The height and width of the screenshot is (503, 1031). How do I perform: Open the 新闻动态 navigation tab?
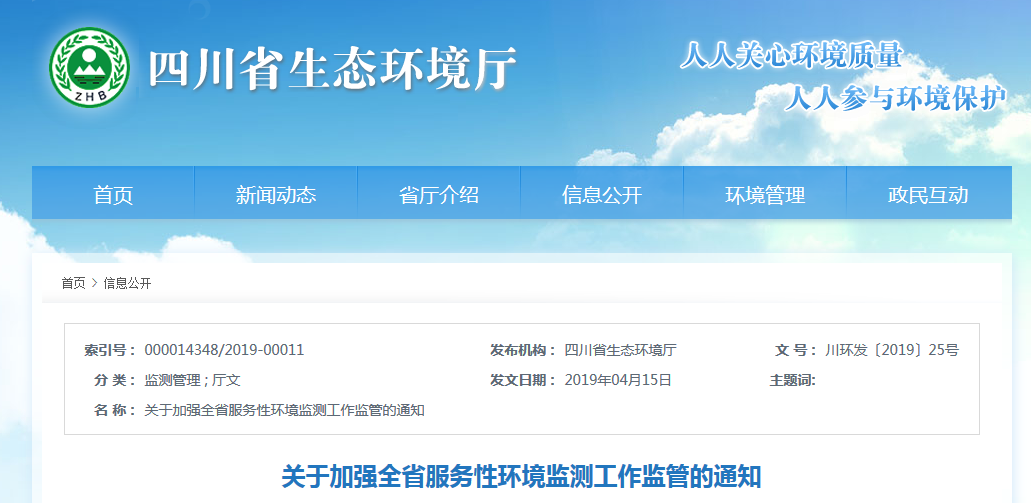tap(276, 195)
